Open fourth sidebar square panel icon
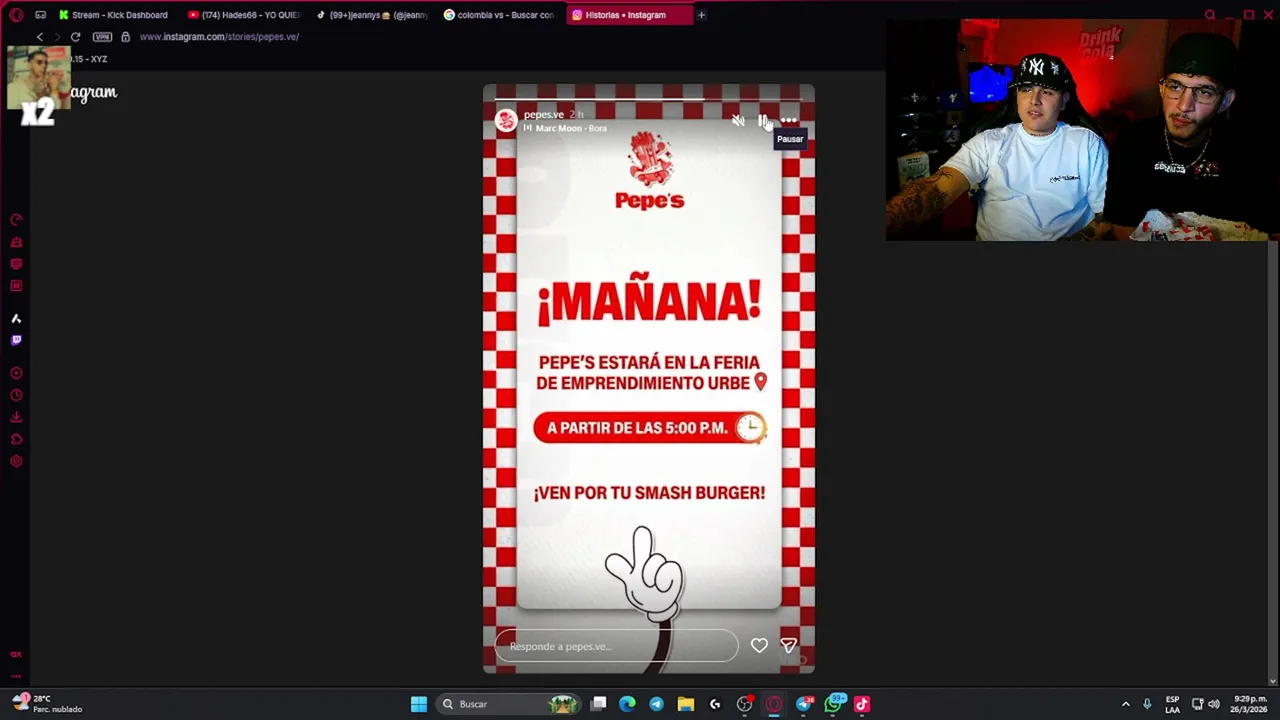The height and width of the screenshot is (720, 1280). point(16,286)
